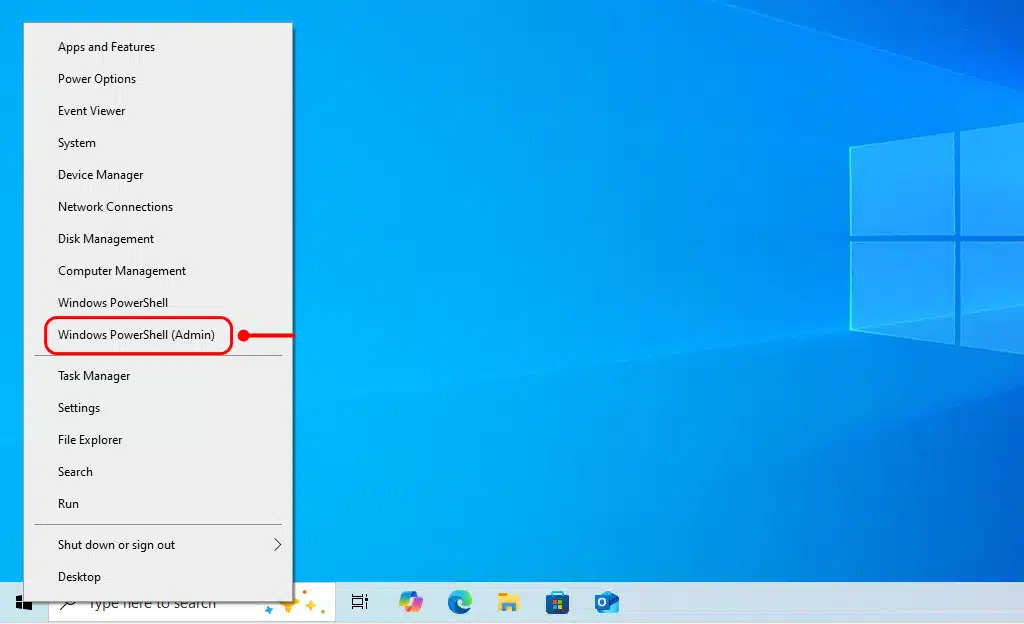Open File Explorer taskbar icon
Screen dimensions: 1024x624
coord(508,602)
